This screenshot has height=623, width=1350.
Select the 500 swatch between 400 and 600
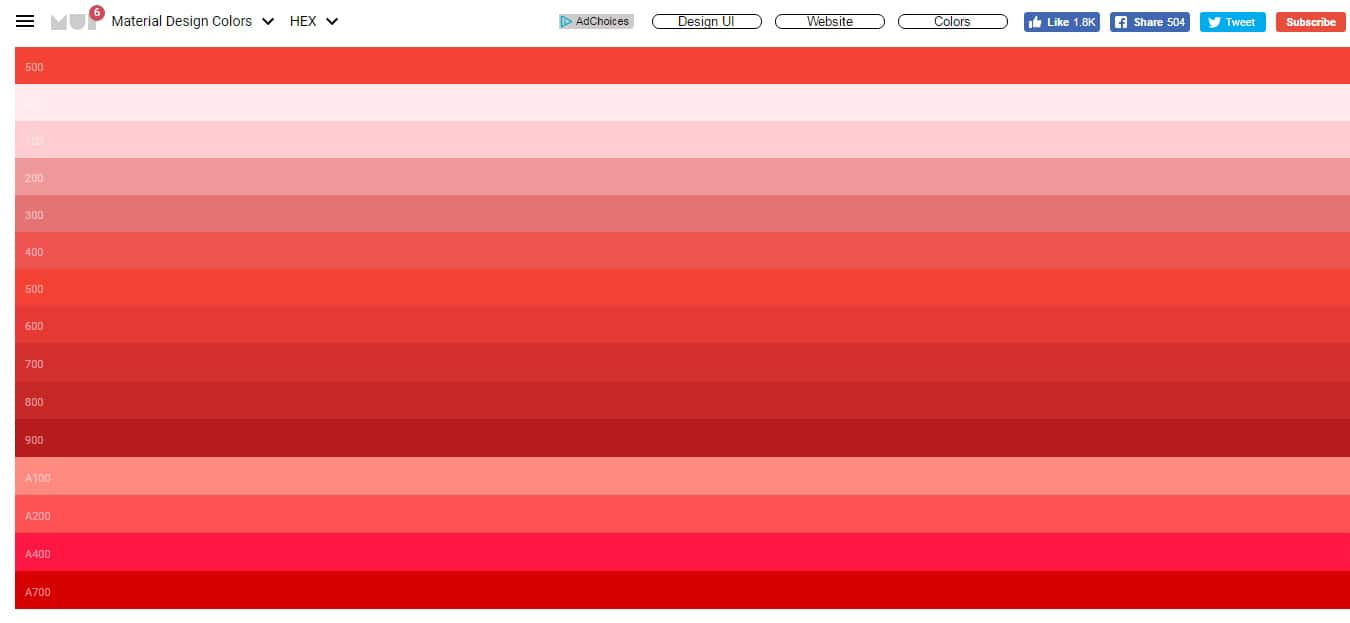682,287
